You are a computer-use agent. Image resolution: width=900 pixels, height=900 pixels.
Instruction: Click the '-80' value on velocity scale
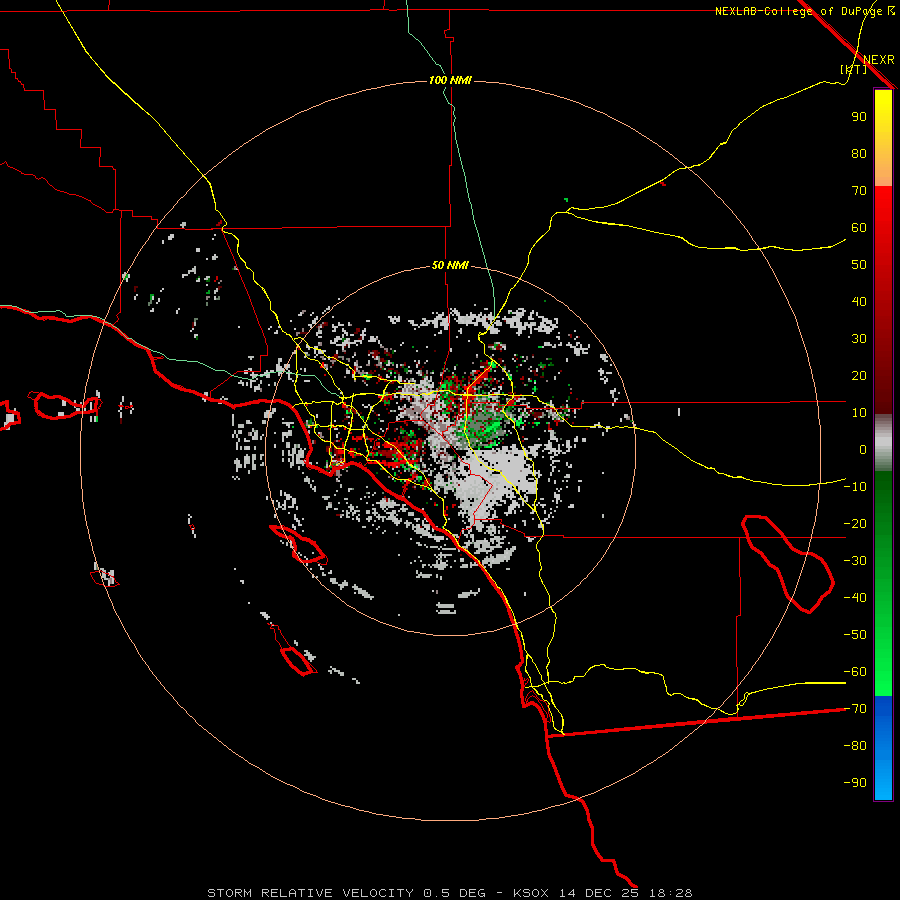[x=855, y=746]
